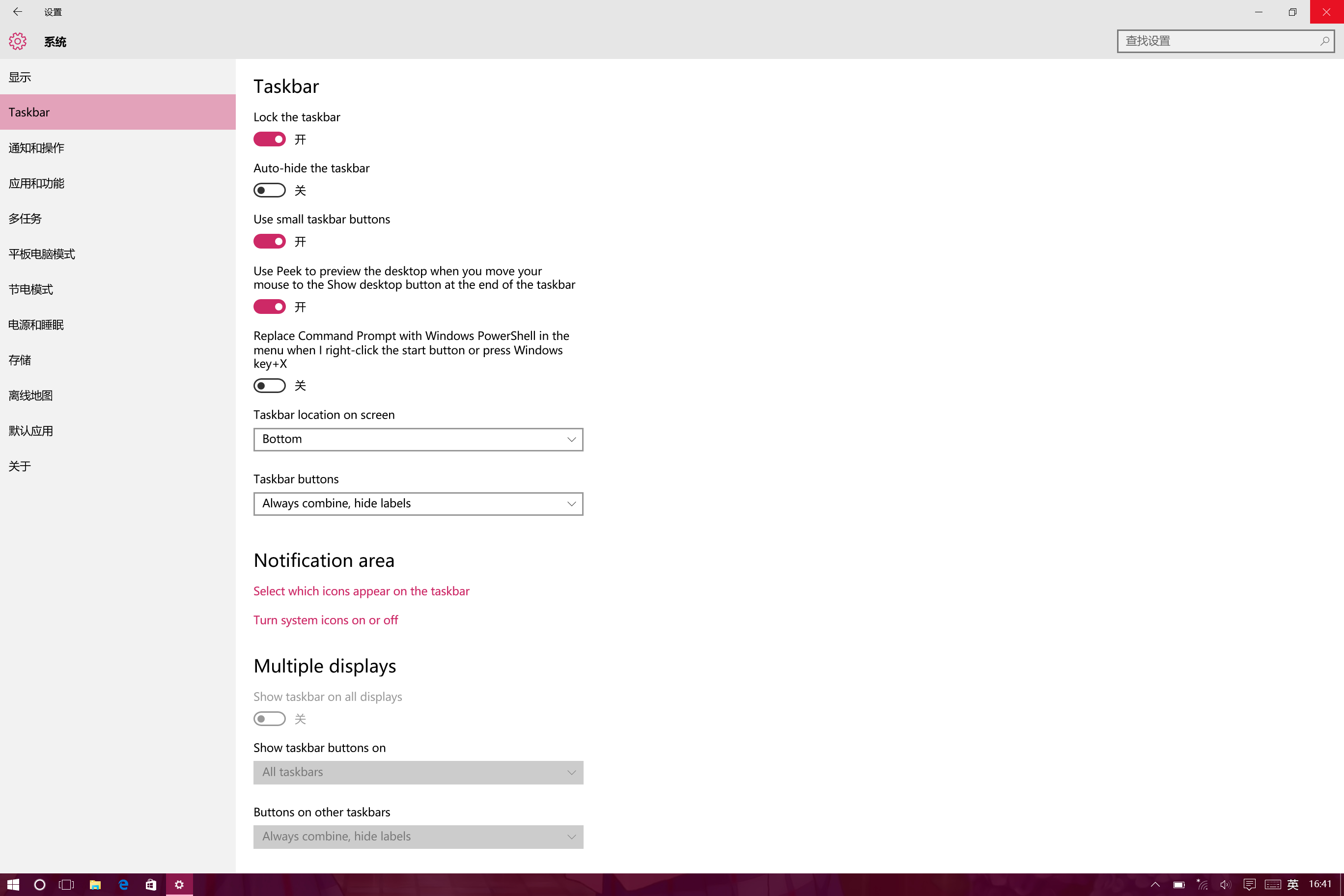
Task: Click Select which icons appear on the taskbar
Action: (x=361, y=591)
